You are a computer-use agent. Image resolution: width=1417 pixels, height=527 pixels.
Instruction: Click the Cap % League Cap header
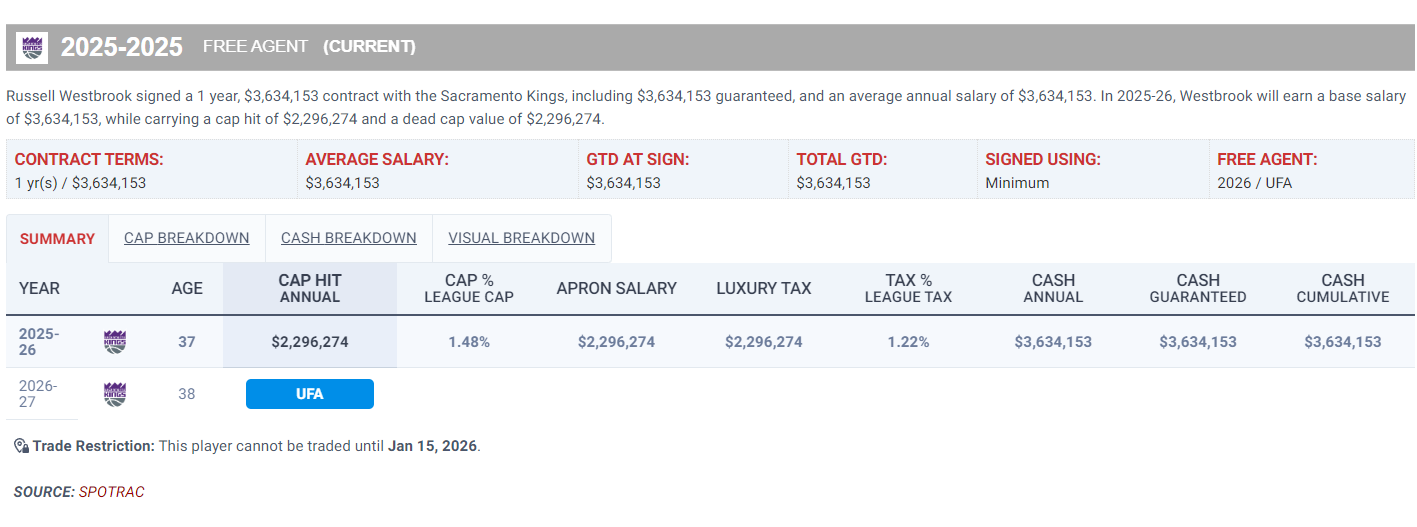469,288
